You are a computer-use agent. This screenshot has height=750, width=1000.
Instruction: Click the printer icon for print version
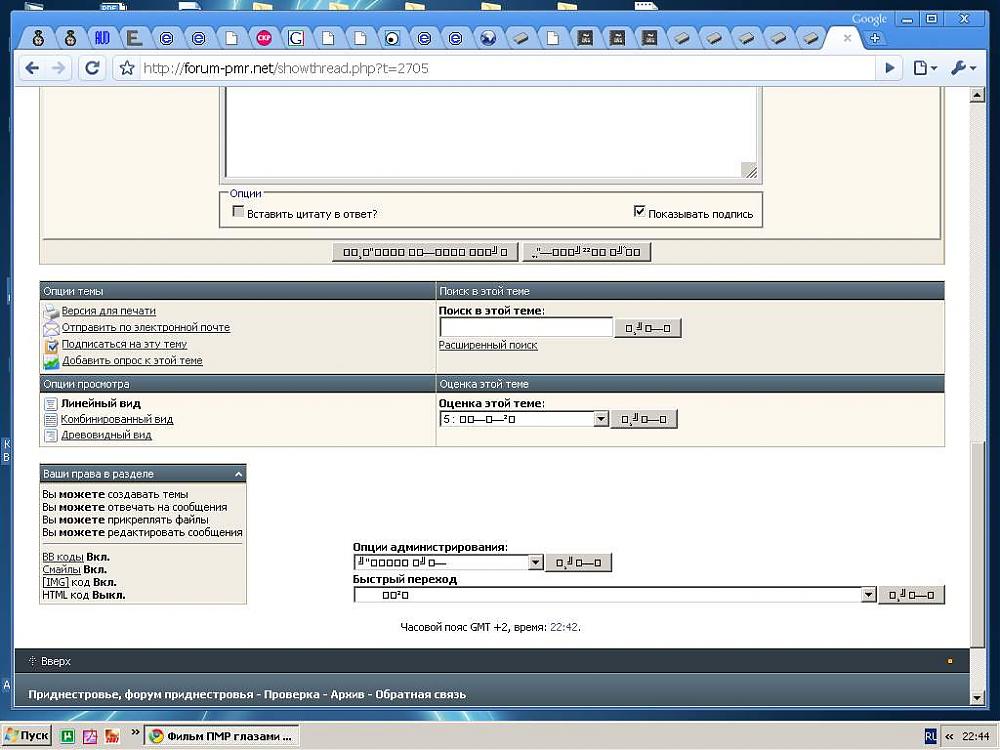[x=51, y=311]
